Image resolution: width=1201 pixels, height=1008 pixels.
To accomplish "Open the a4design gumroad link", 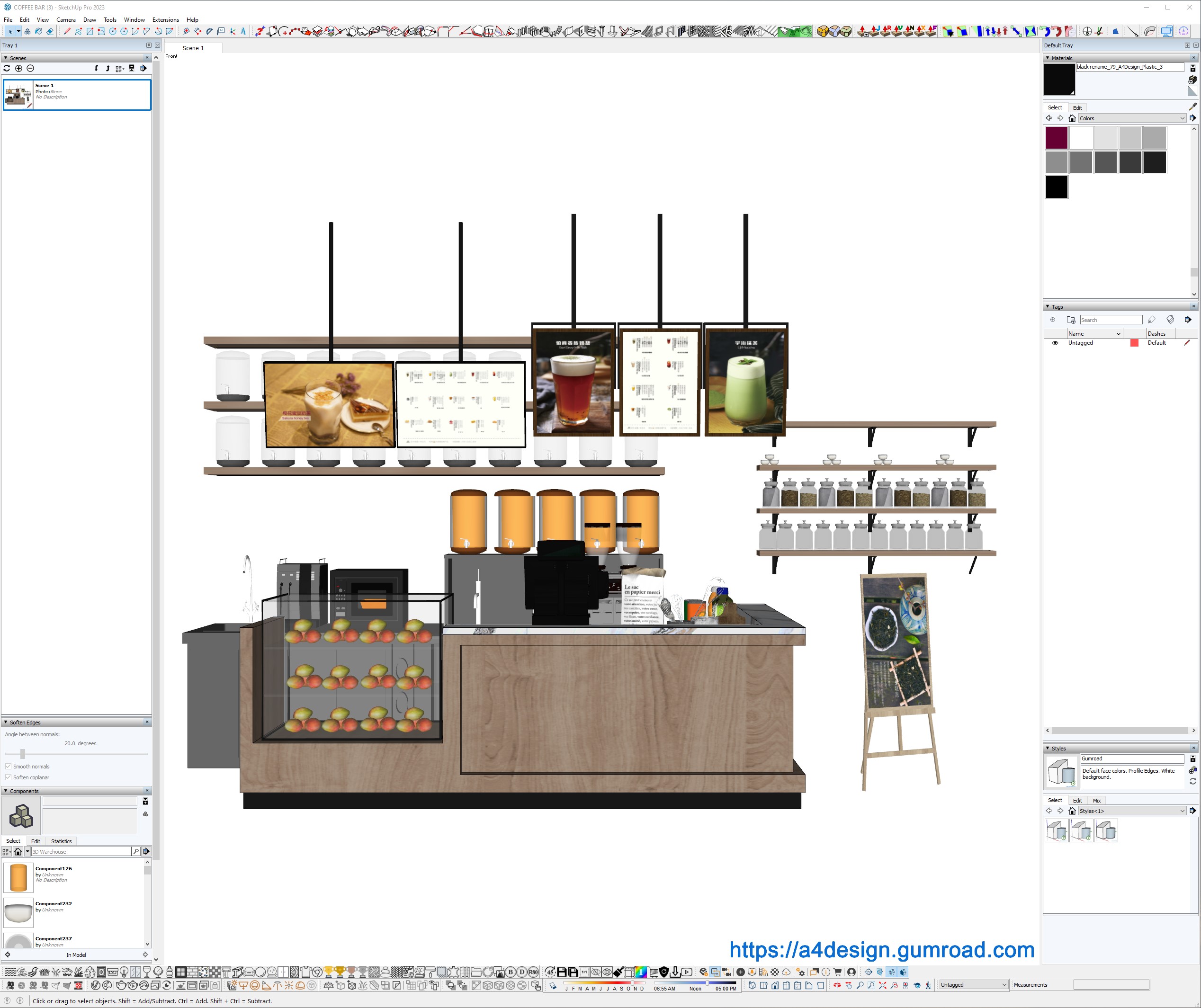I will 881,950.
